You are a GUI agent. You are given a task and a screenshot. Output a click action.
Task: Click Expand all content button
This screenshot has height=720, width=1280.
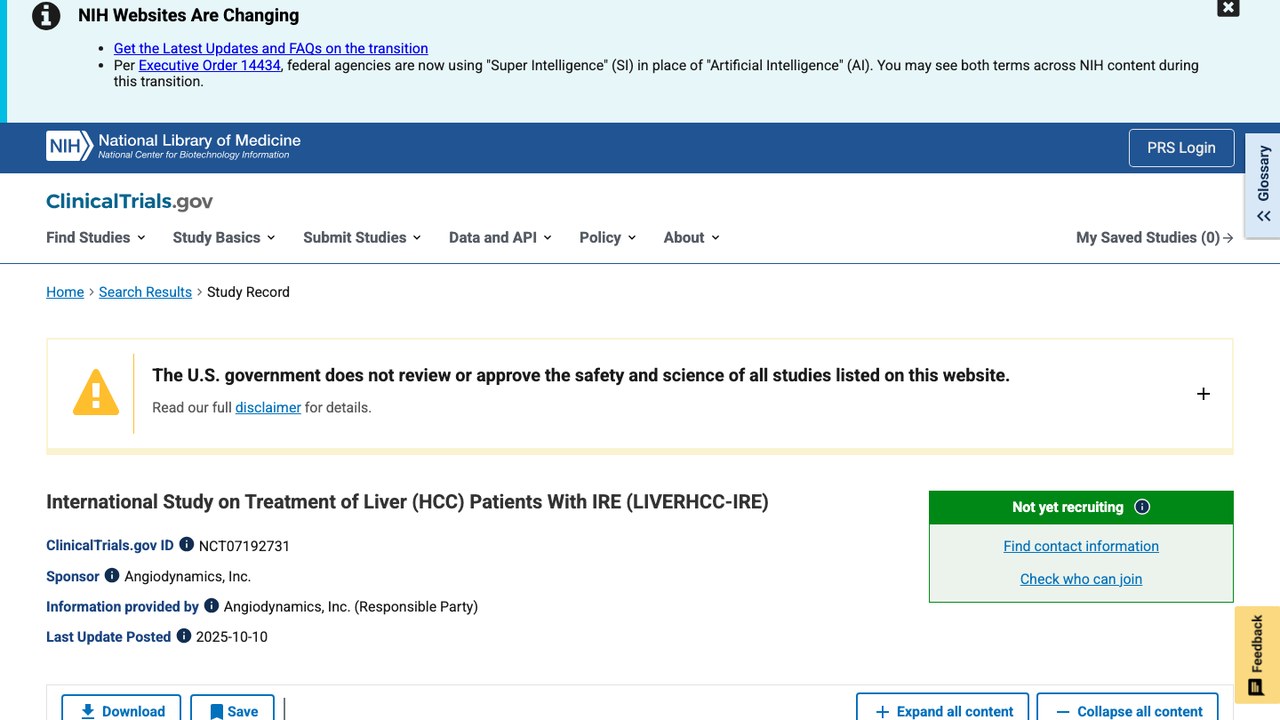(x=943, y=710)
